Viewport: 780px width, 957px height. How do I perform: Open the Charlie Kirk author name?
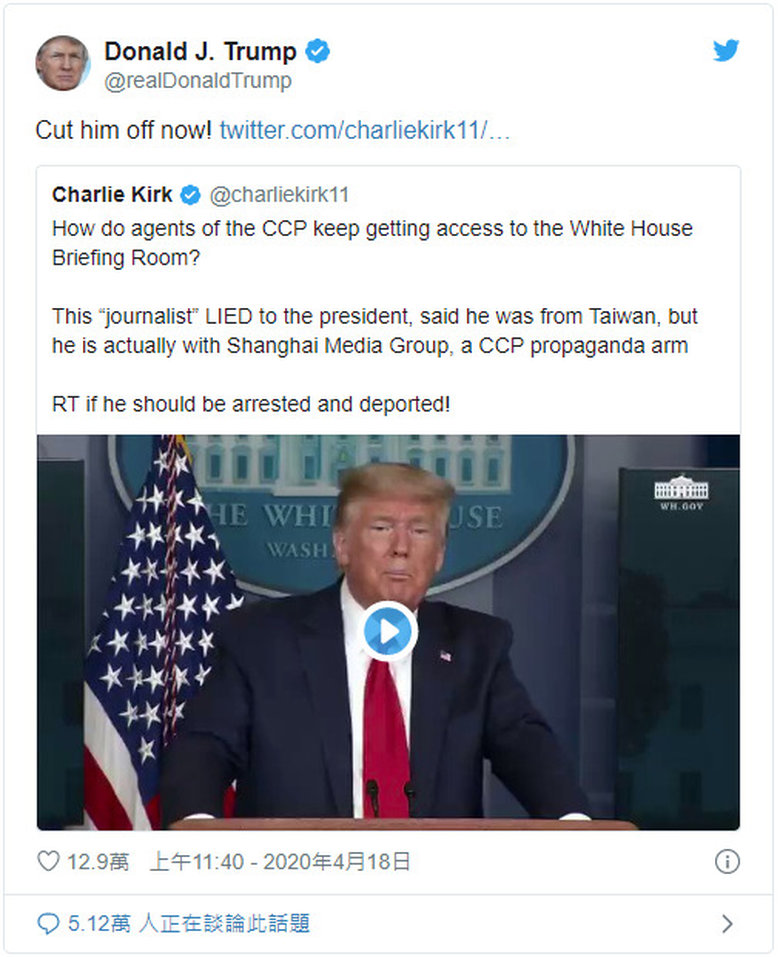(112, 195)
